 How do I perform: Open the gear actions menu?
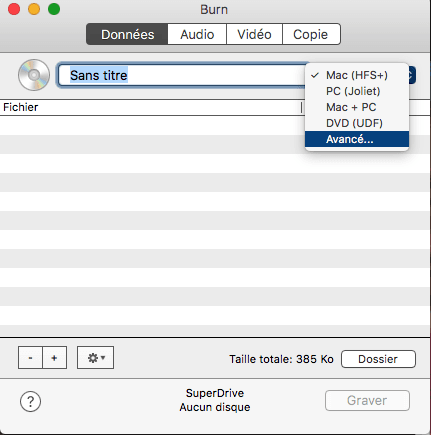coord(95,358)
